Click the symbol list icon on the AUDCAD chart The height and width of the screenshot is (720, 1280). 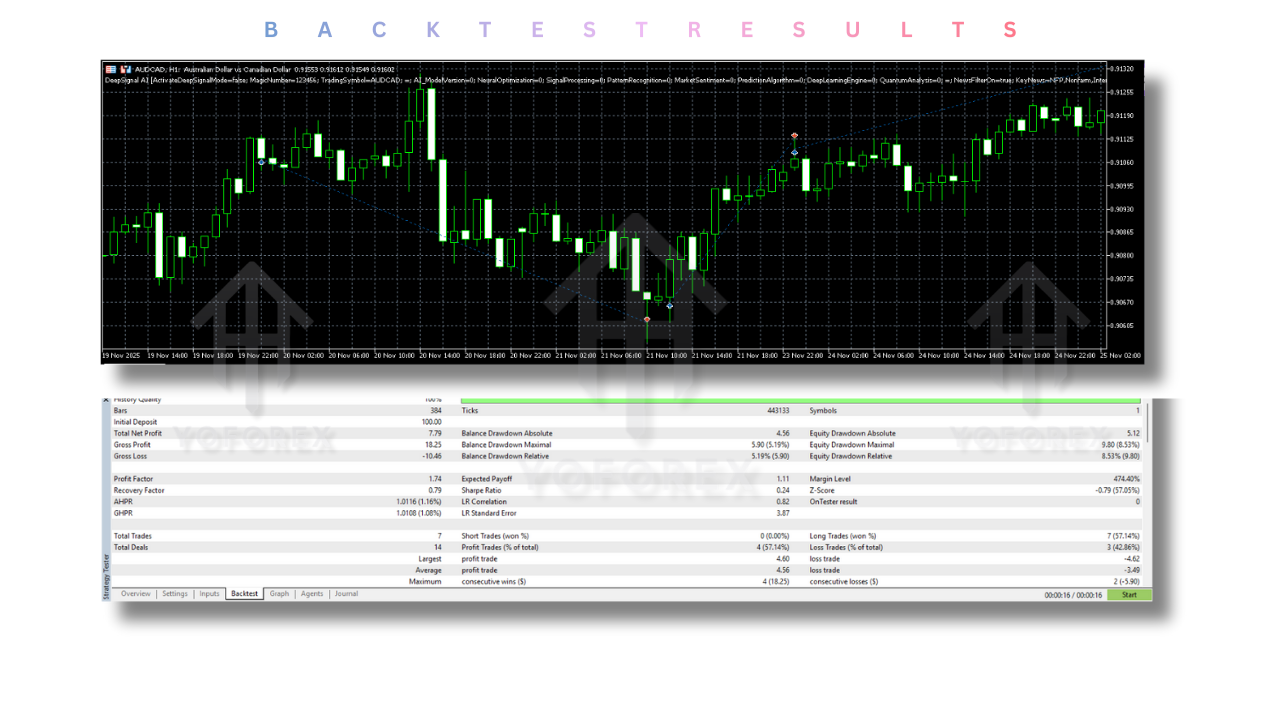pyautogui.click(x=110, y=69)
